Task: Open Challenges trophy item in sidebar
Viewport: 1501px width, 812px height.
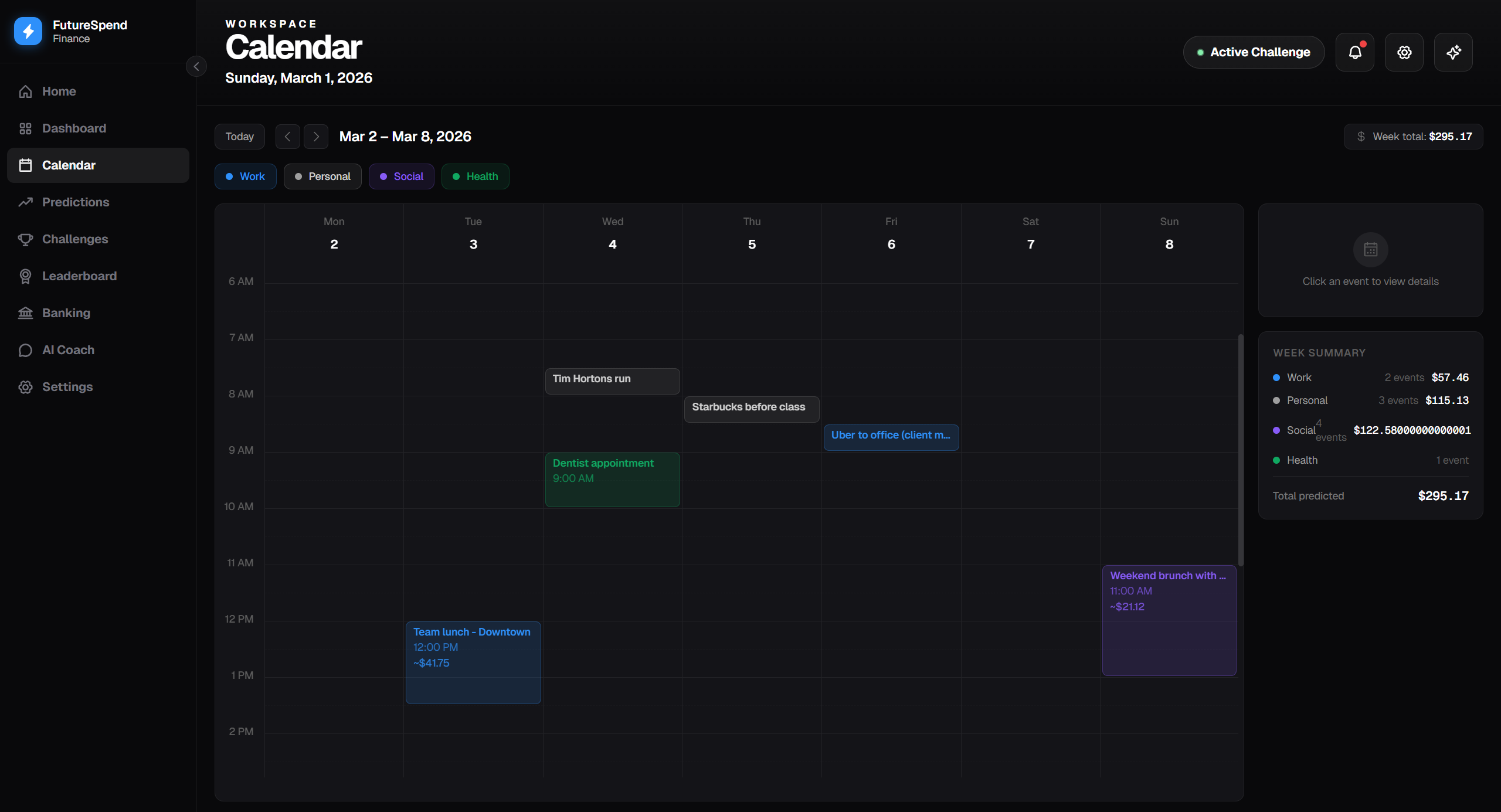Action: pos(74,239)
